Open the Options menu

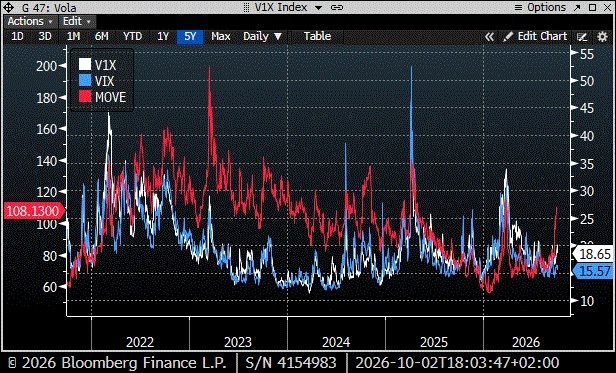click(x=540, y=7)
